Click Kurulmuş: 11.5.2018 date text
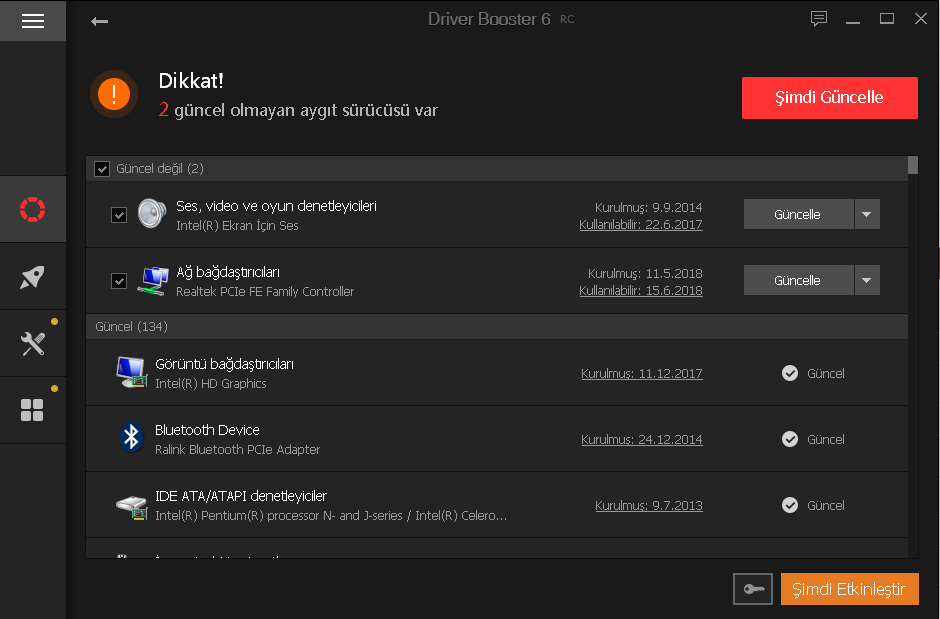The image size is (940, 619). (x=645, y=273)
